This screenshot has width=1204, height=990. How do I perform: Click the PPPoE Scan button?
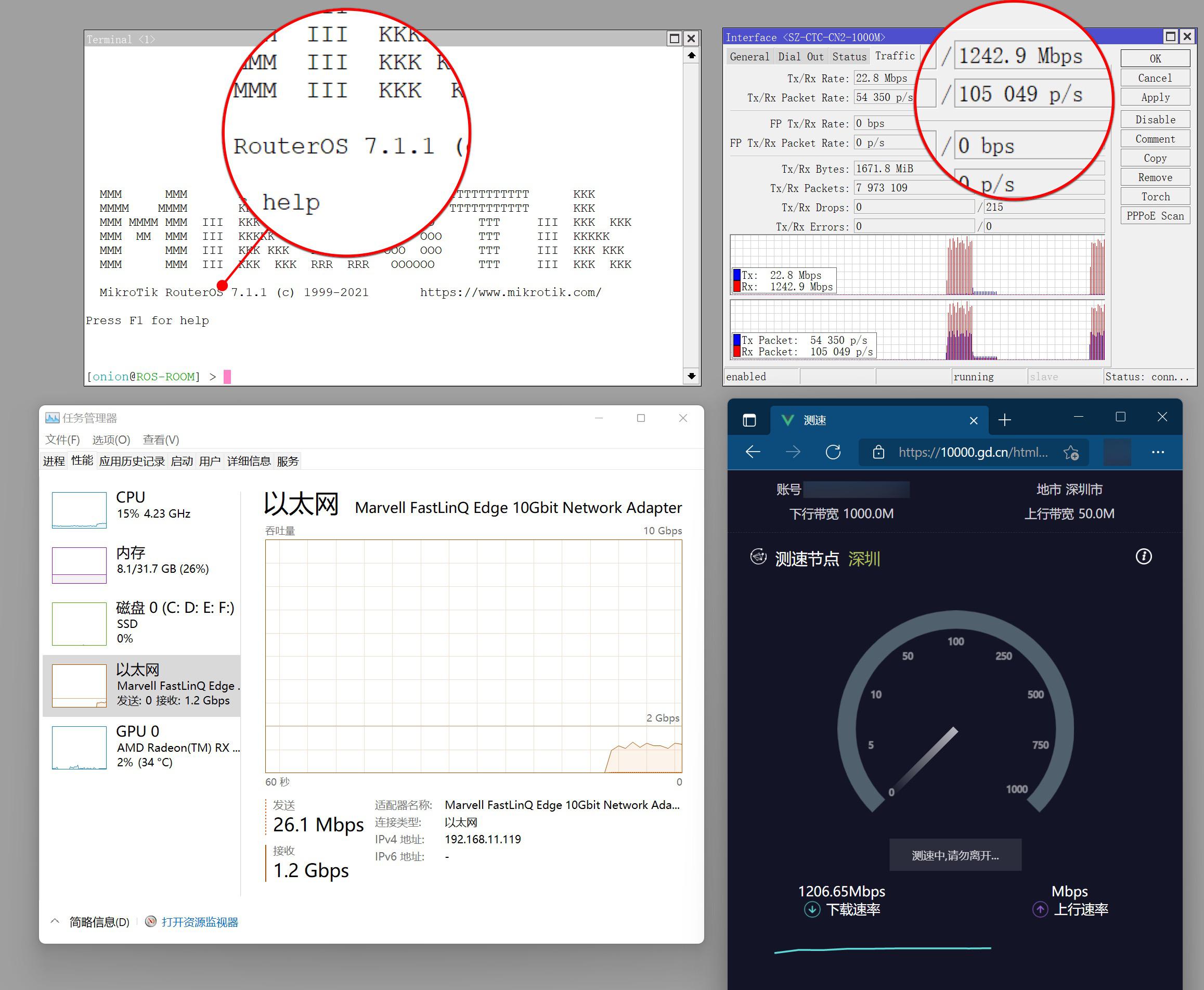[x=1155, y=216]
